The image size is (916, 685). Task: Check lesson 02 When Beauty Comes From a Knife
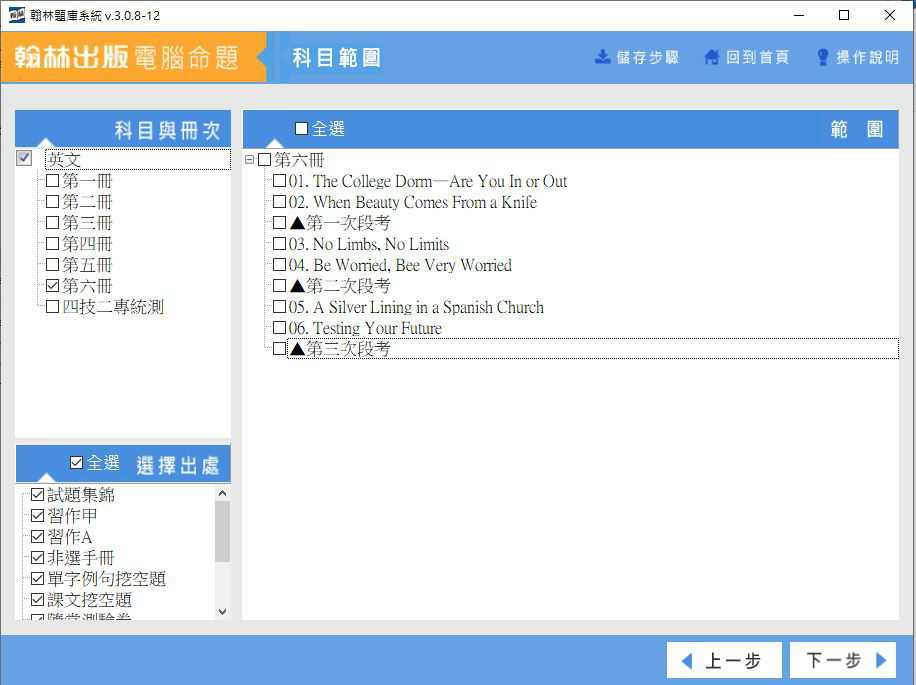click(279, 201)
